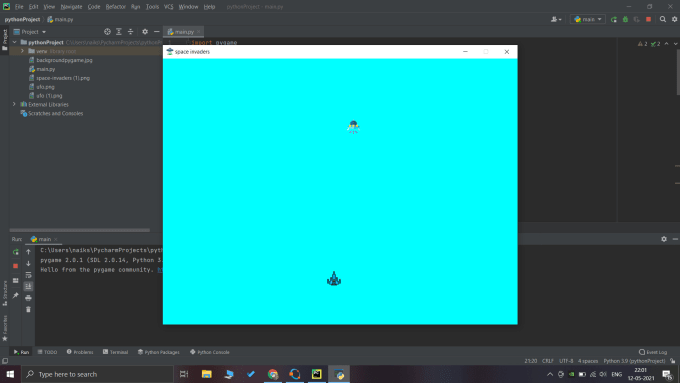Open the TODO tool window
Image resolution: width=680 pixels, height=383 pixels.
[x=47, y=352]
